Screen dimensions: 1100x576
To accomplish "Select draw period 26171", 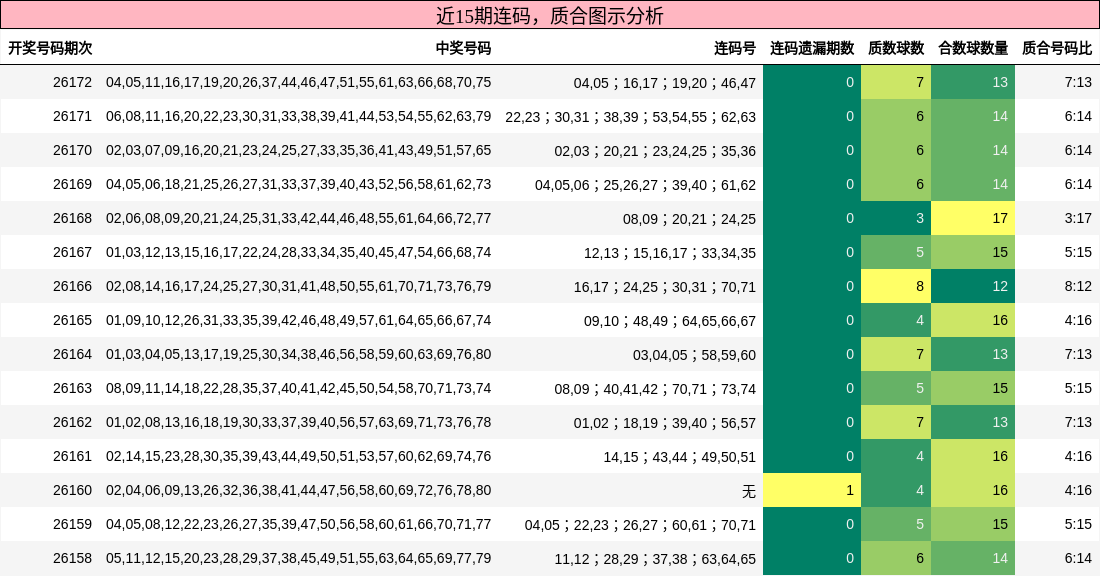I will point(72,116).
